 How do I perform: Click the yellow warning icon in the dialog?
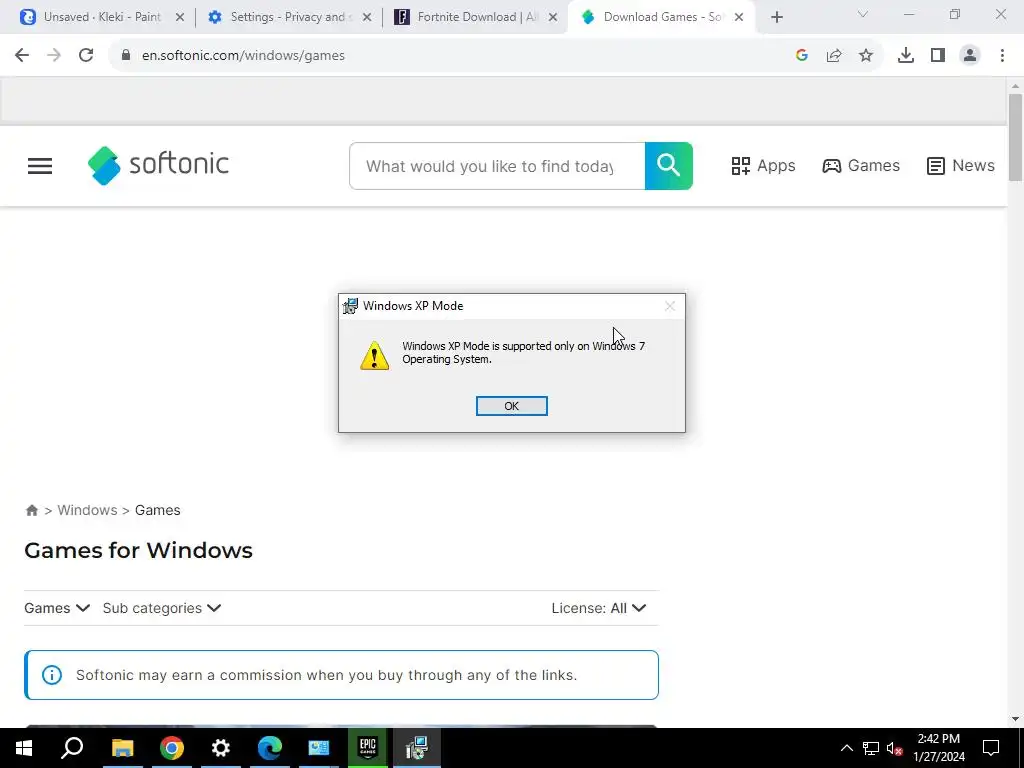coord(374,355)
